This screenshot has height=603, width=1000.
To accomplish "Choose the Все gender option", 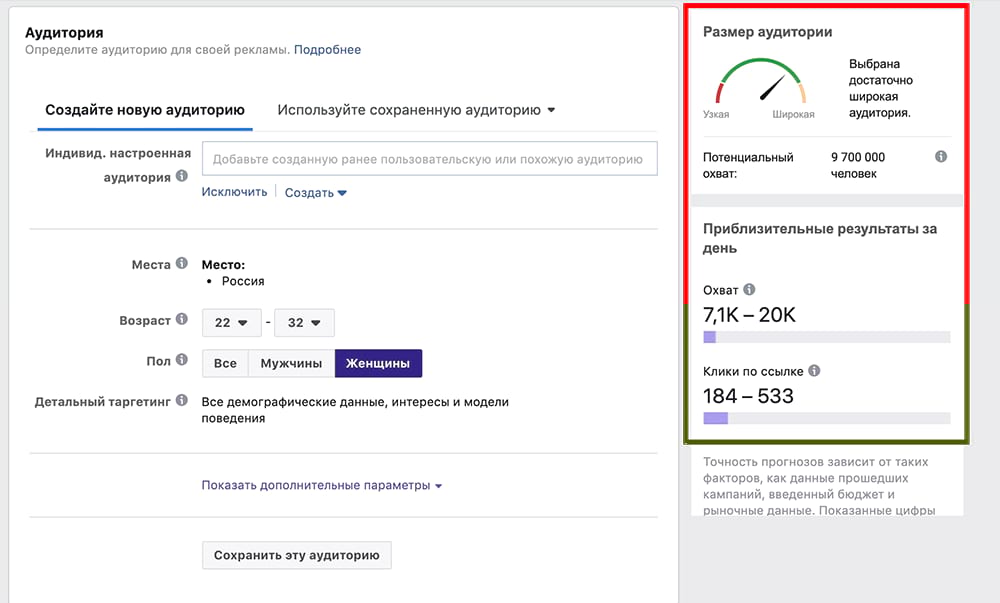I will point(224,362).
